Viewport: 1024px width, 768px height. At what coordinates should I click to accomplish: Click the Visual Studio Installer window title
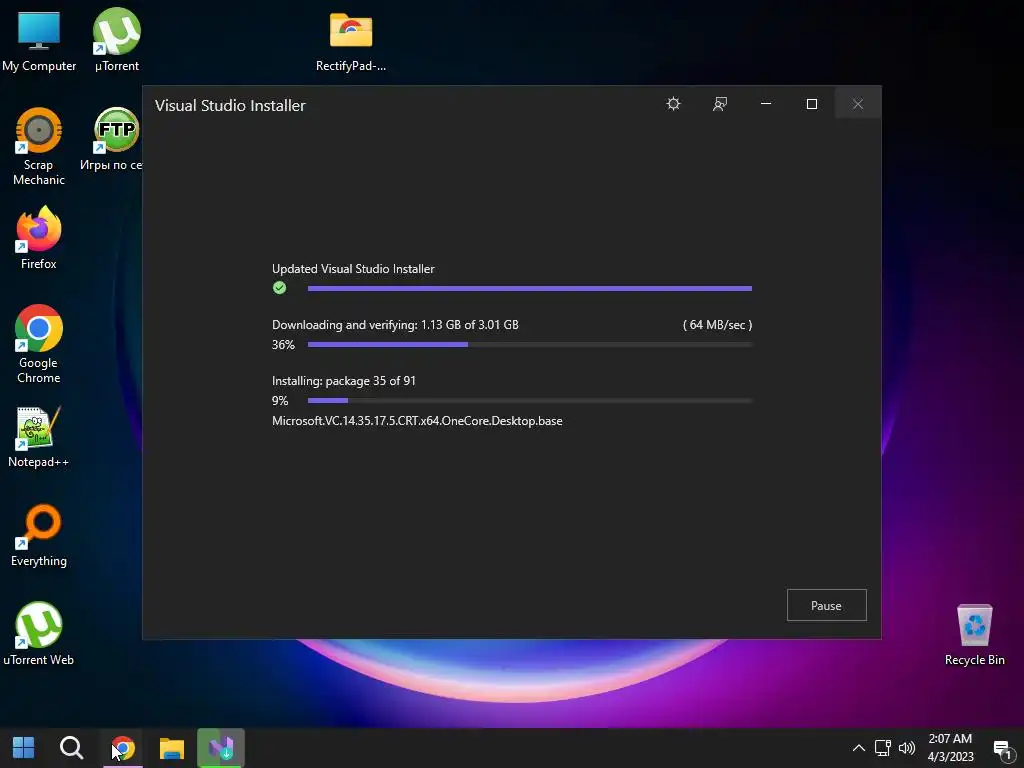[x=230, y=105]
